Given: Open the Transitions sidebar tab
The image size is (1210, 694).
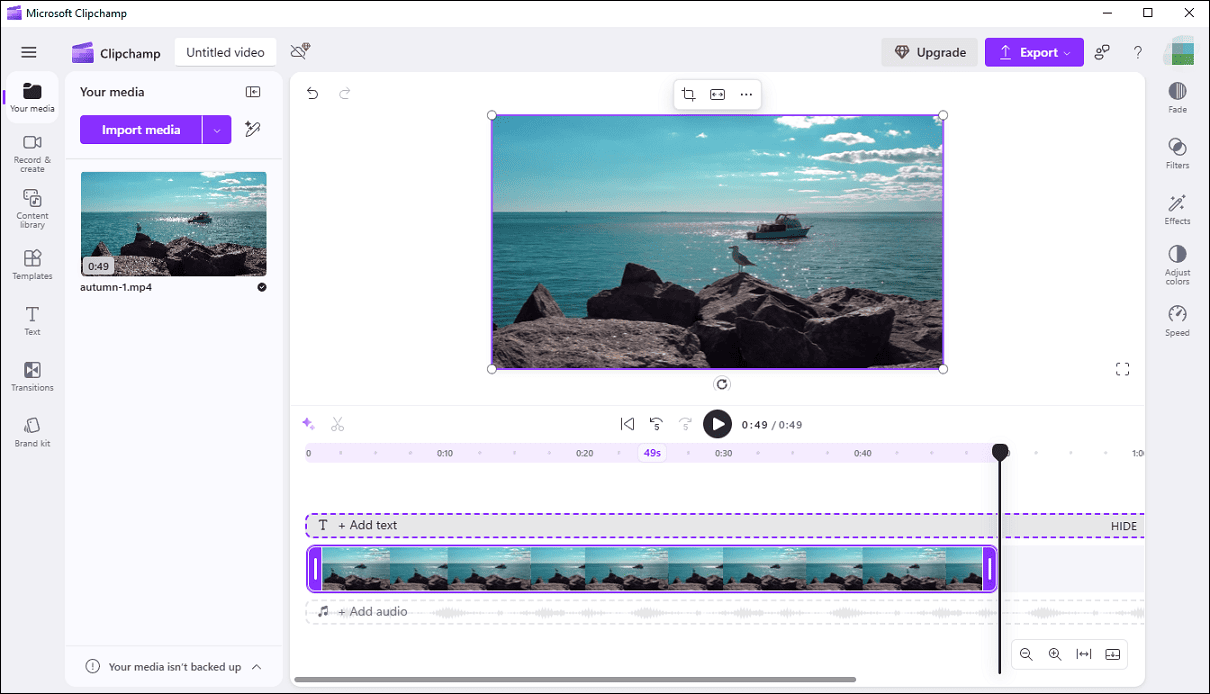Looking at the screenshot, I should [32, 377].
